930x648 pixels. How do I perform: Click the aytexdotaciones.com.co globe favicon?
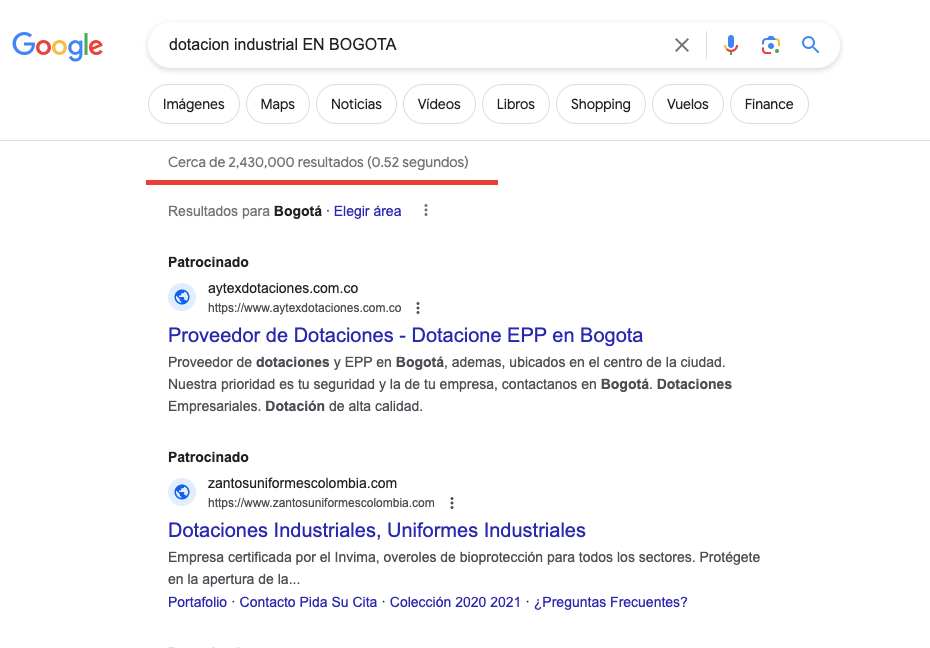point(182,296)
